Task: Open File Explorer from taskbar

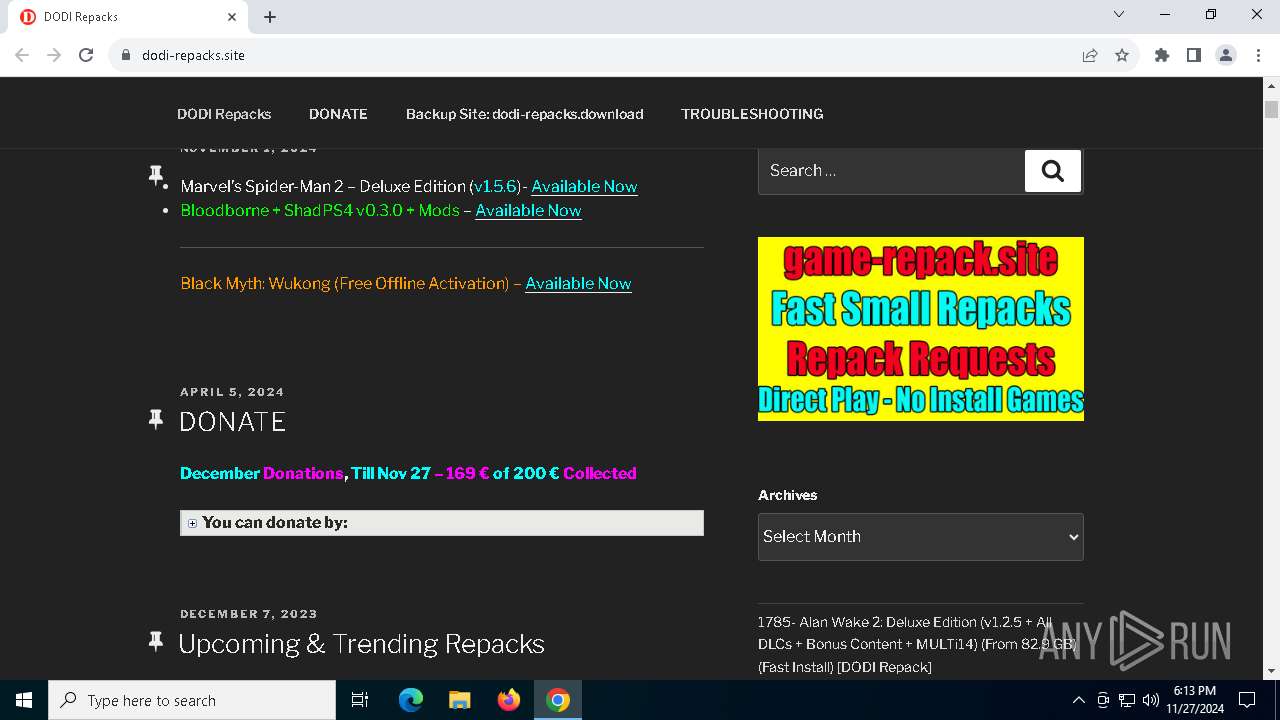Action: (x=459, y=700)
